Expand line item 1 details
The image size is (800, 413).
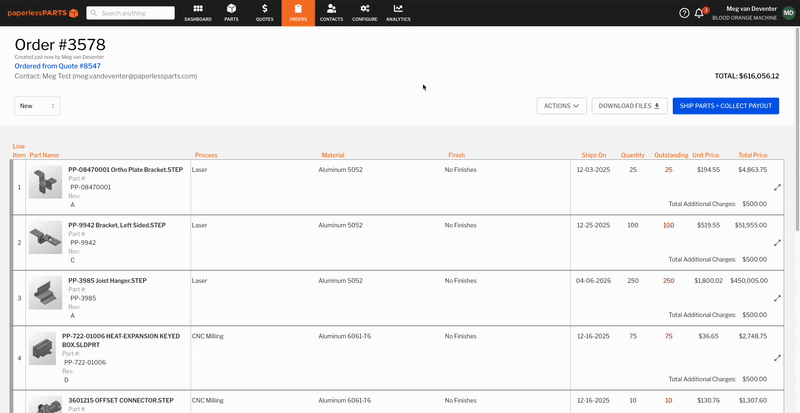[x=777, y=187]
